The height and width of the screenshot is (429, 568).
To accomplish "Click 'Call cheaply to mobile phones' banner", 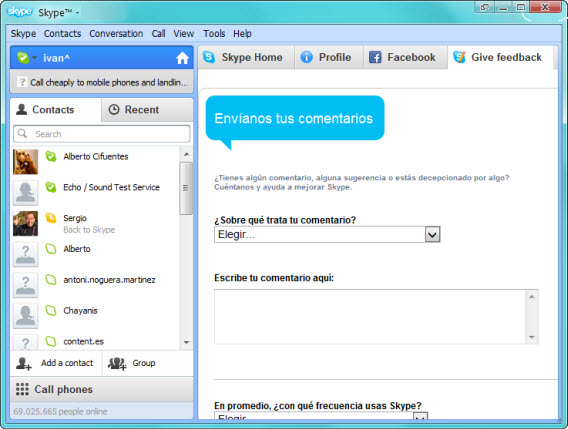I will tap(102, 83).
